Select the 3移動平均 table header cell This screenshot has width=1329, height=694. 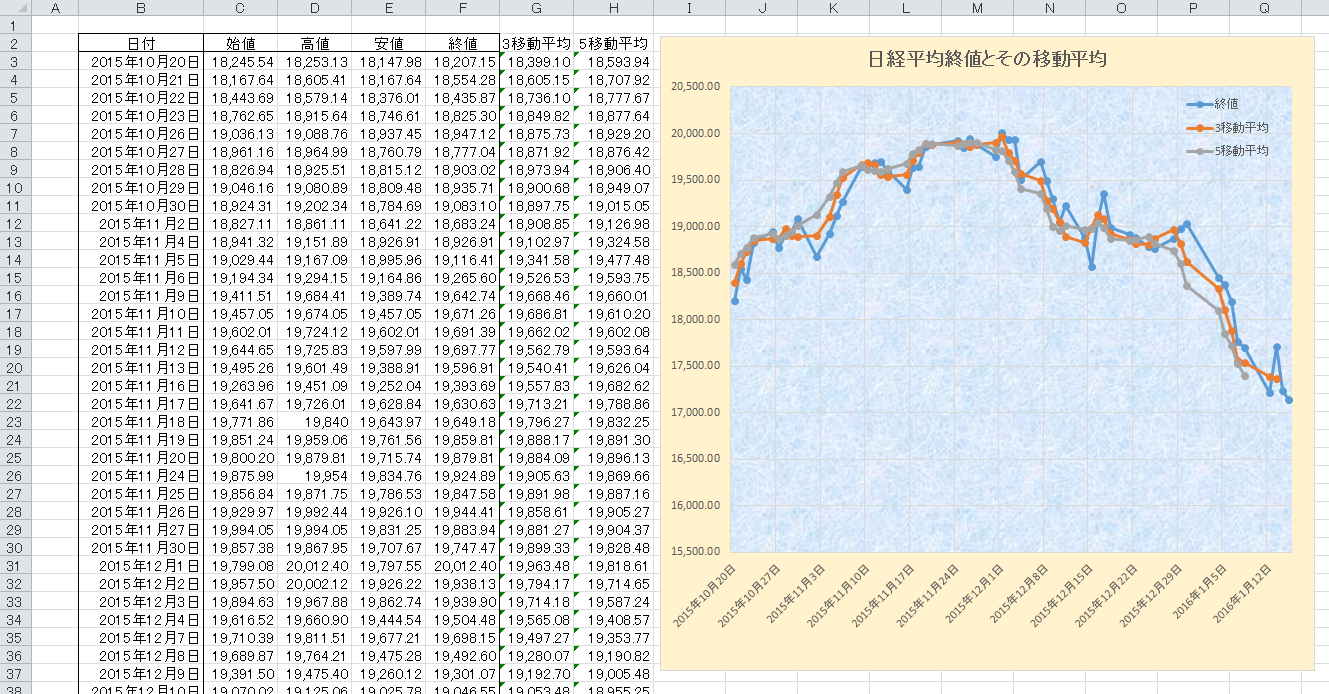537,43
